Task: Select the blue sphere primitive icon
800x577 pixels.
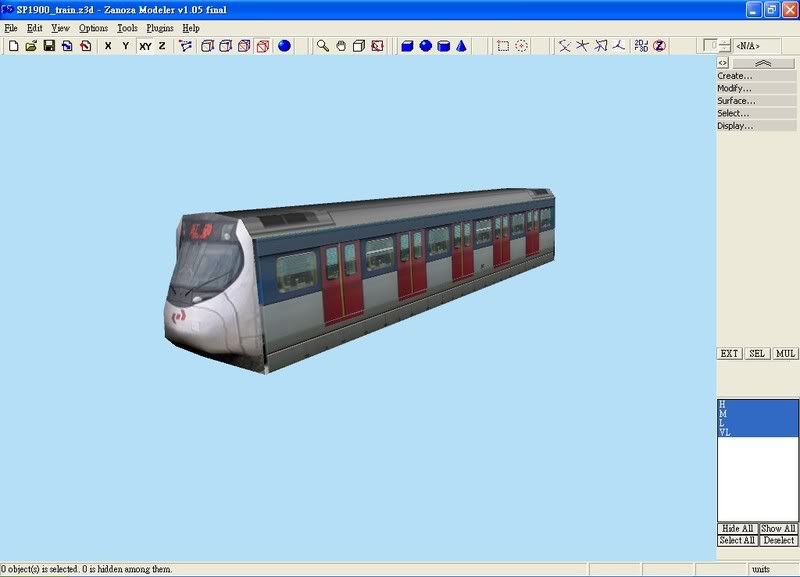Action: click(425, 46)
